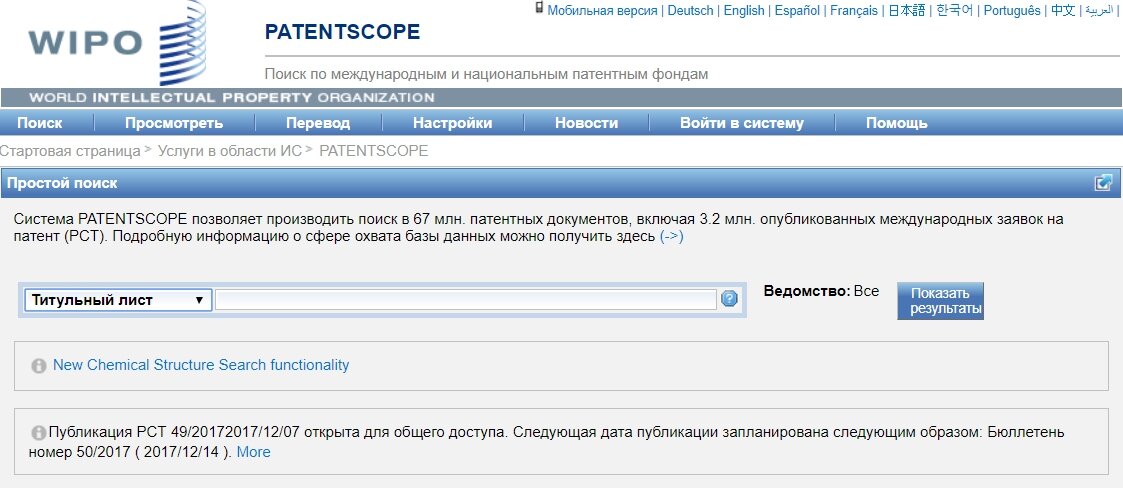Click the PATENTSCOPE page title

tap(342, 32)
